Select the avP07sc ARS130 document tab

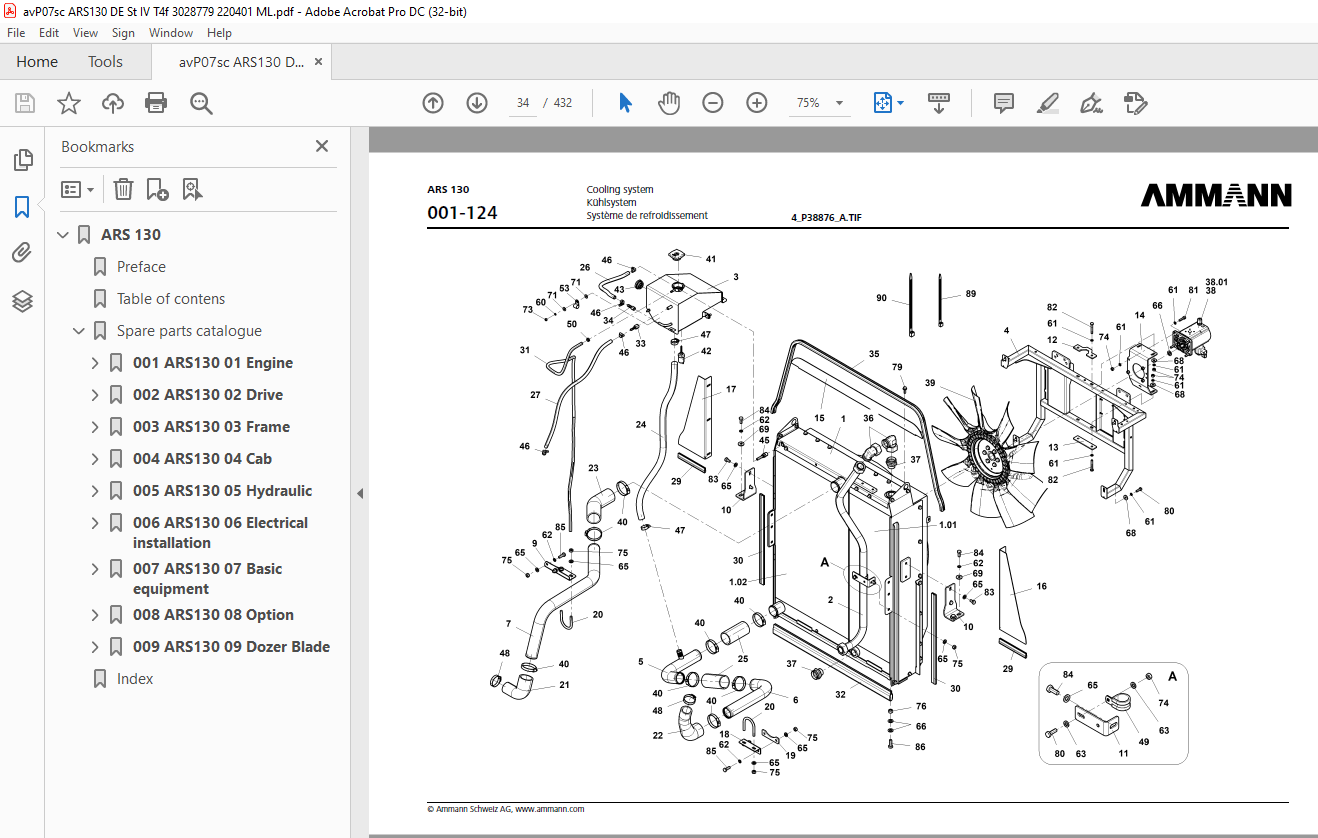(242, 62)
